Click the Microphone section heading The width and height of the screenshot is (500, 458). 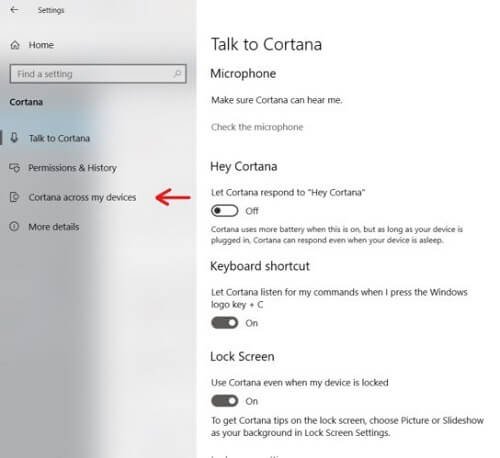[243, 74]
